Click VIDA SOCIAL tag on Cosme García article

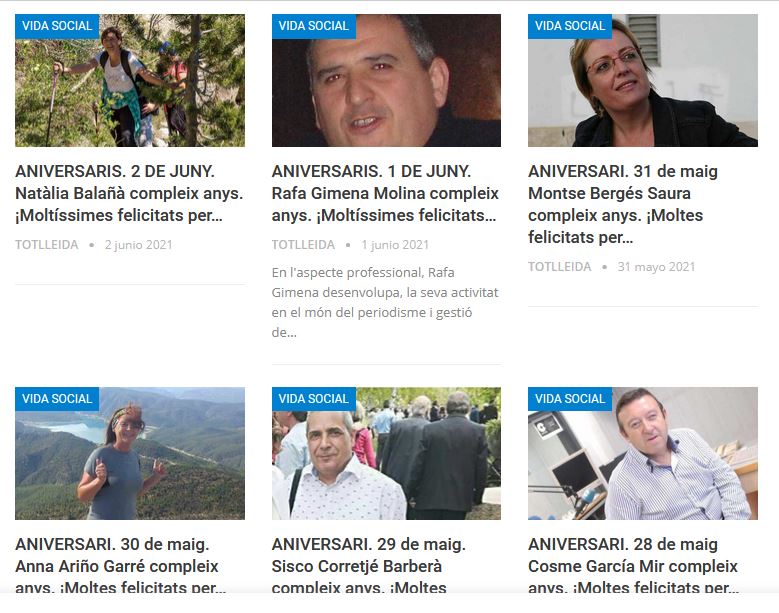[570, 399]
